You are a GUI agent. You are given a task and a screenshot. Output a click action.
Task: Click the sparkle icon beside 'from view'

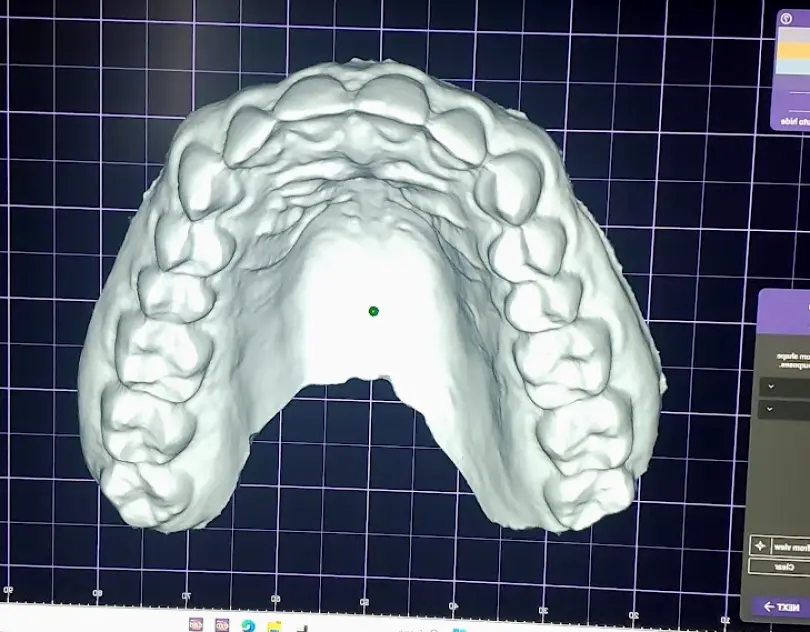(760, 546)
